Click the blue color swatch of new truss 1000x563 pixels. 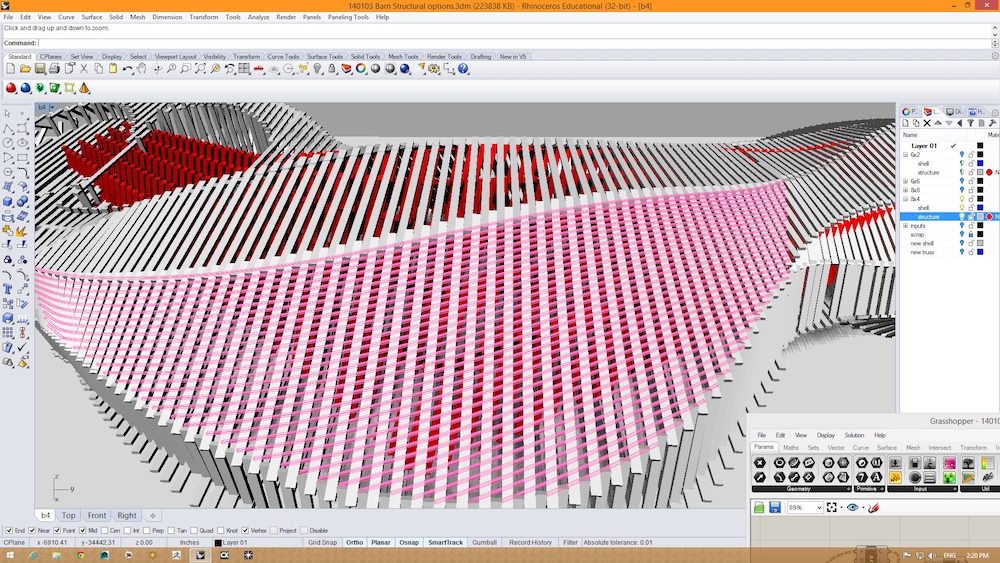[x=980, y=252]
